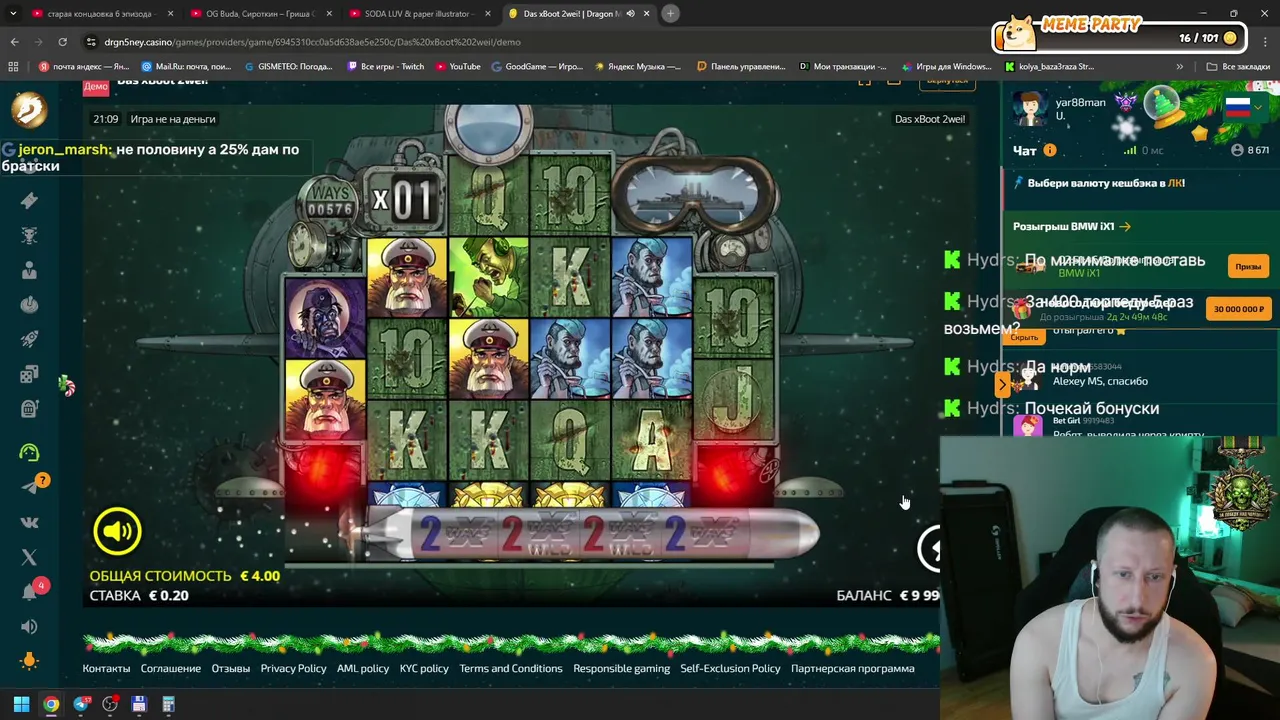Click the address bar URL field

pos(312,42)
